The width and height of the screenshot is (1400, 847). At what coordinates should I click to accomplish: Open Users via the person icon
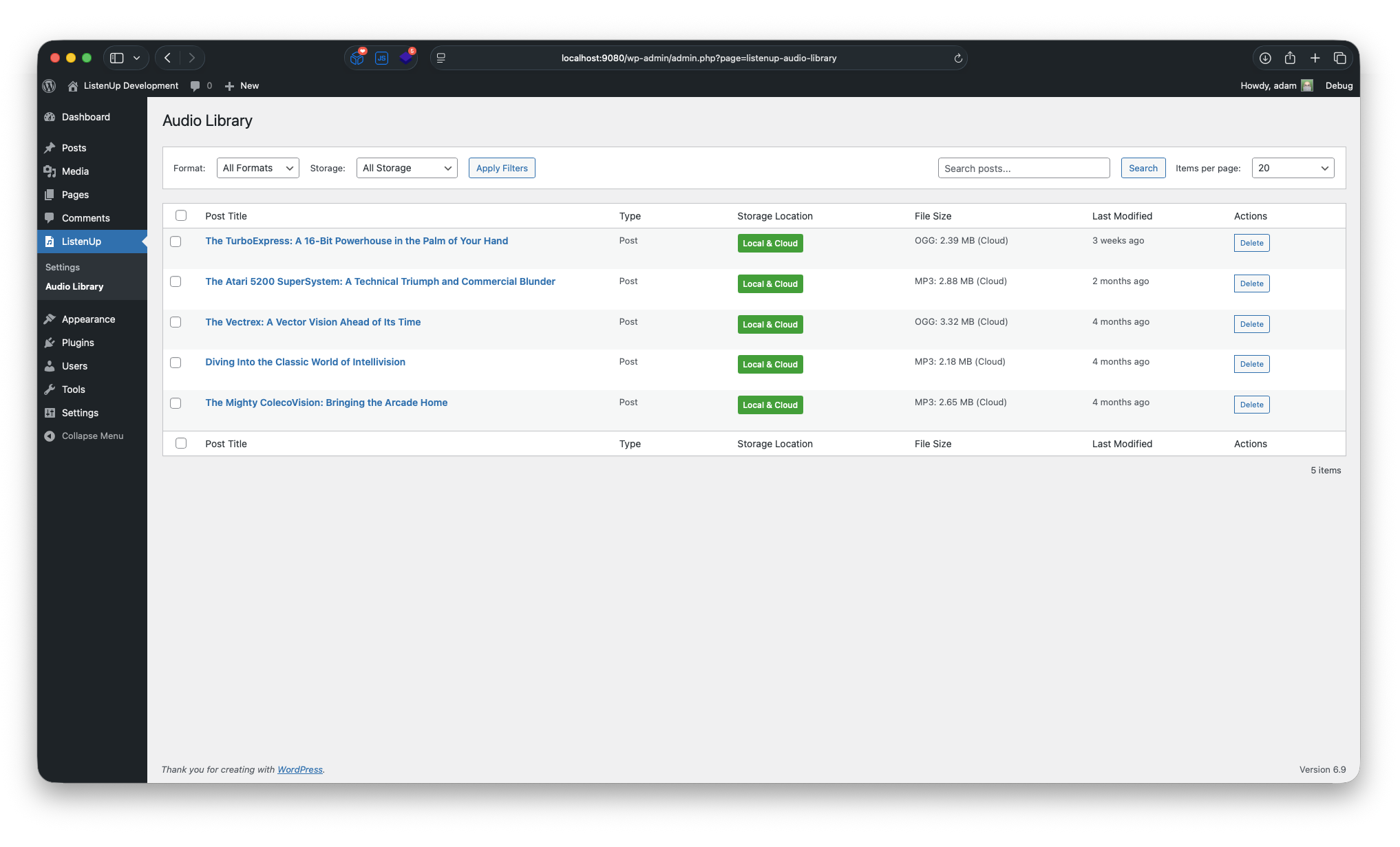coord(49,366)
